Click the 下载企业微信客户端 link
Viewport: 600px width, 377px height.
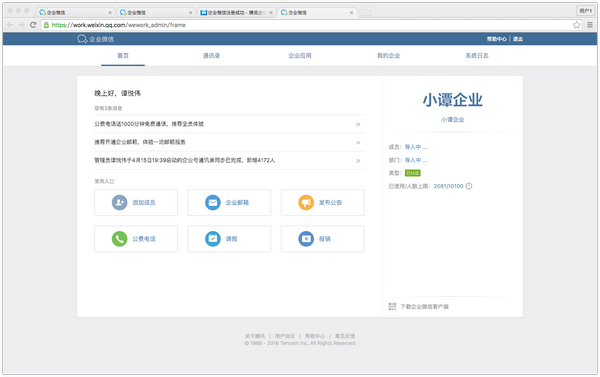(424, 307)
